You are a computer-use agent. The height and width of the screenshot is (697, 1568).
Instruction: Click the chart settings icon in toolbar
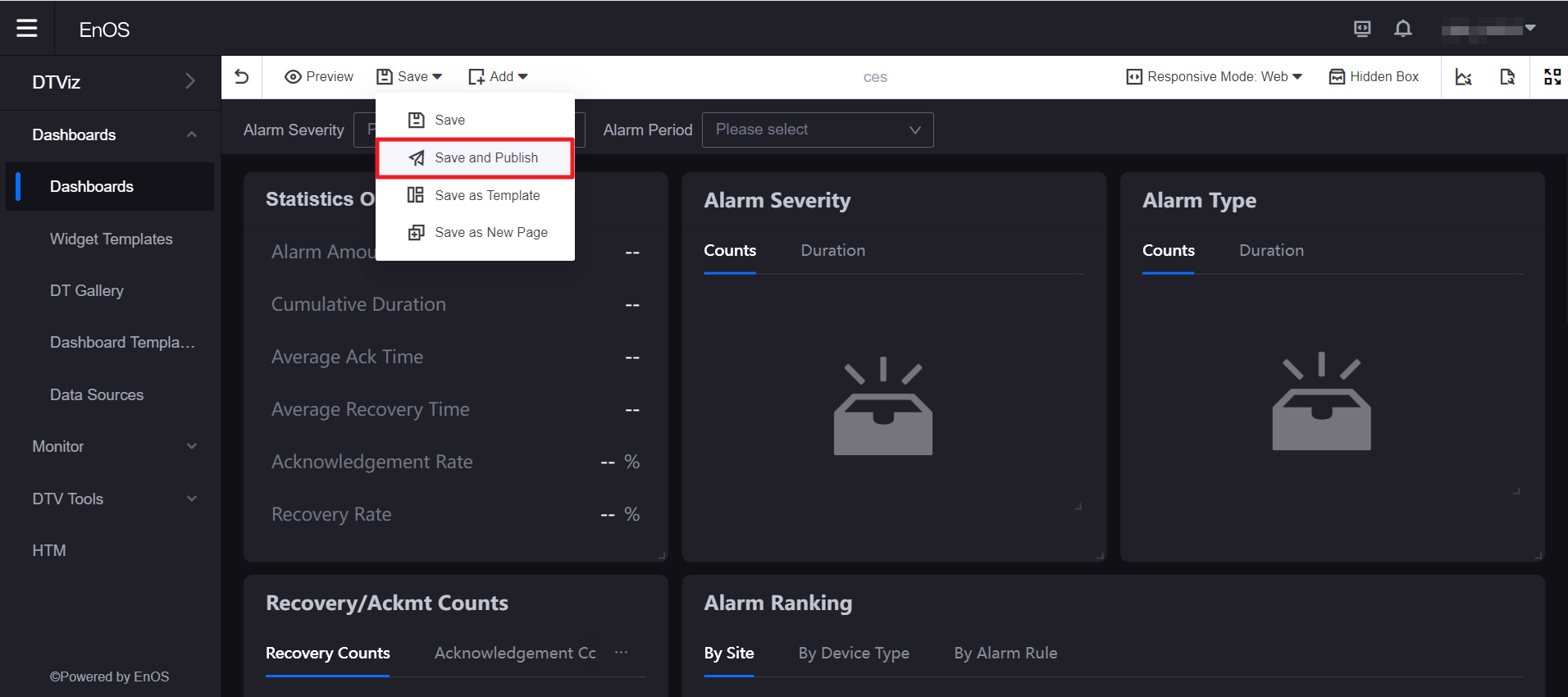pyautogui.click(x=1464, y=76)
